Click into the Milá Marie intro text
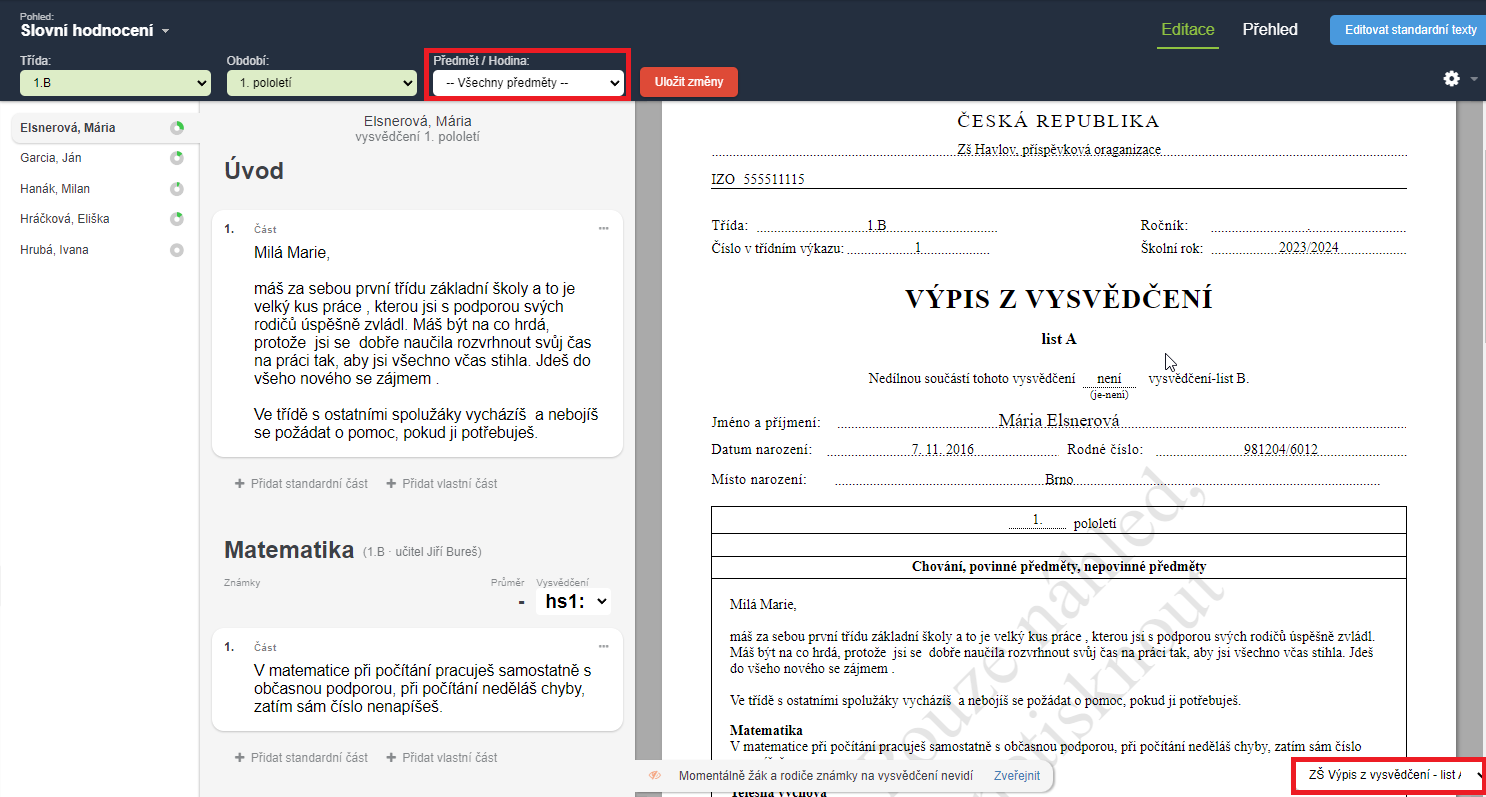The width and height of the screenshot is (1486, 797). click(427, 343)
